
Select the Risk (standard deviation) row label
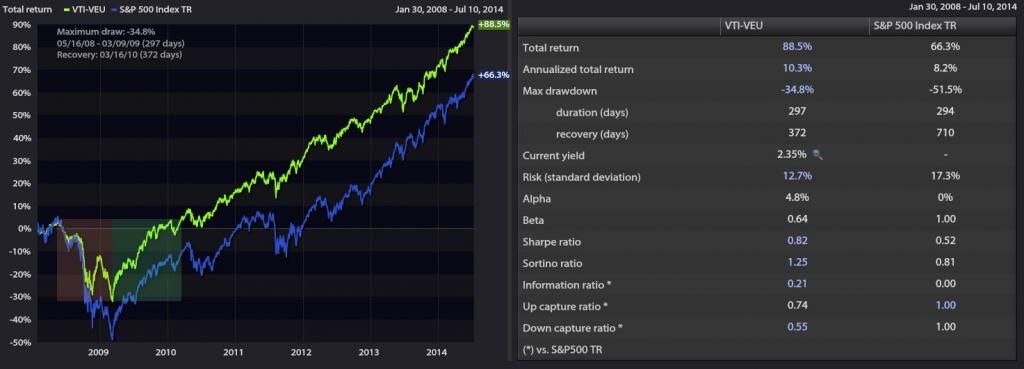[582, 177]
